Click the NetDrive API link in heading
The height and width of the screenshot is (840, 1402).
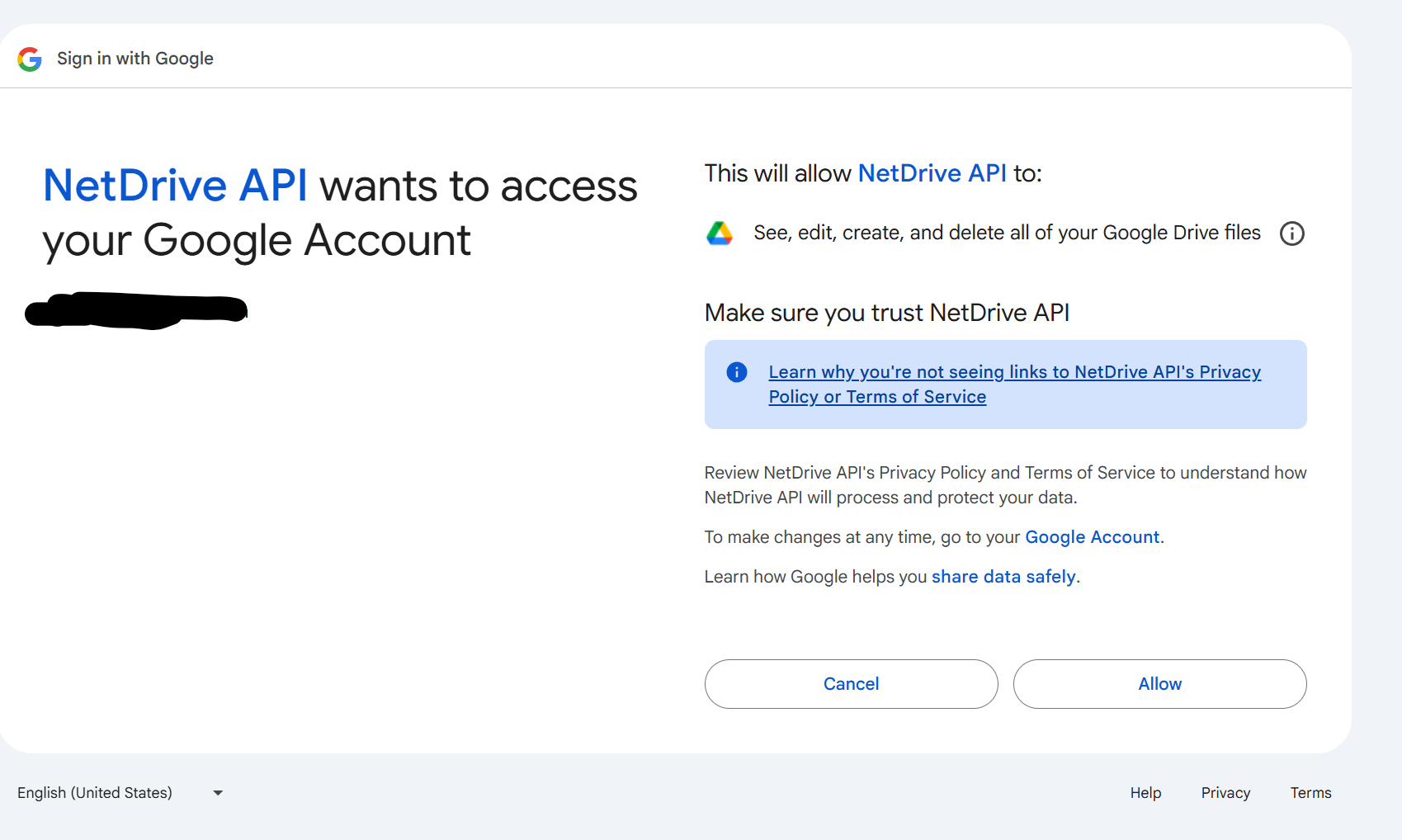coord(175,186)
